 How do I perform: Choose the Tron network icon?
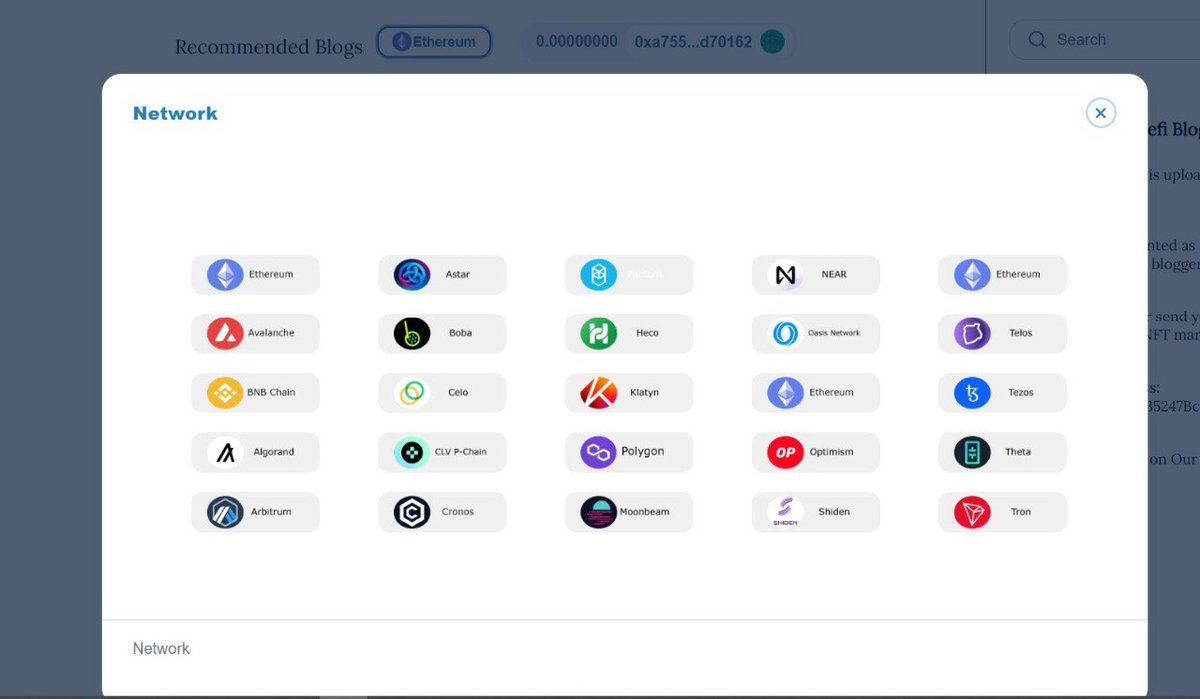[973, 512]
